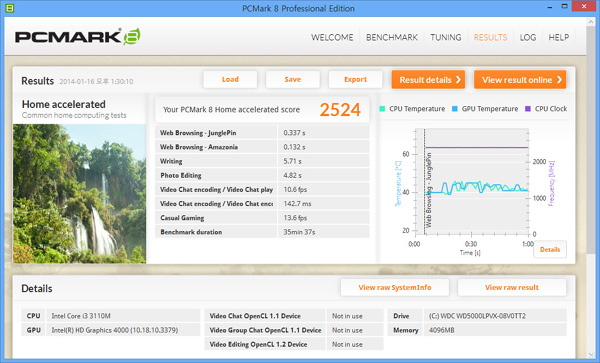Screen dimensions: 600x363
Task: Click the Load button
Action: (x=230, y=80)
